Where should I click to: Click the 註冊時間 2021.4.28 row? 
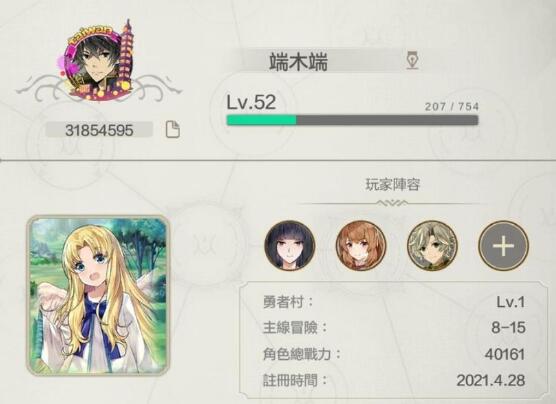coord(394,380)
